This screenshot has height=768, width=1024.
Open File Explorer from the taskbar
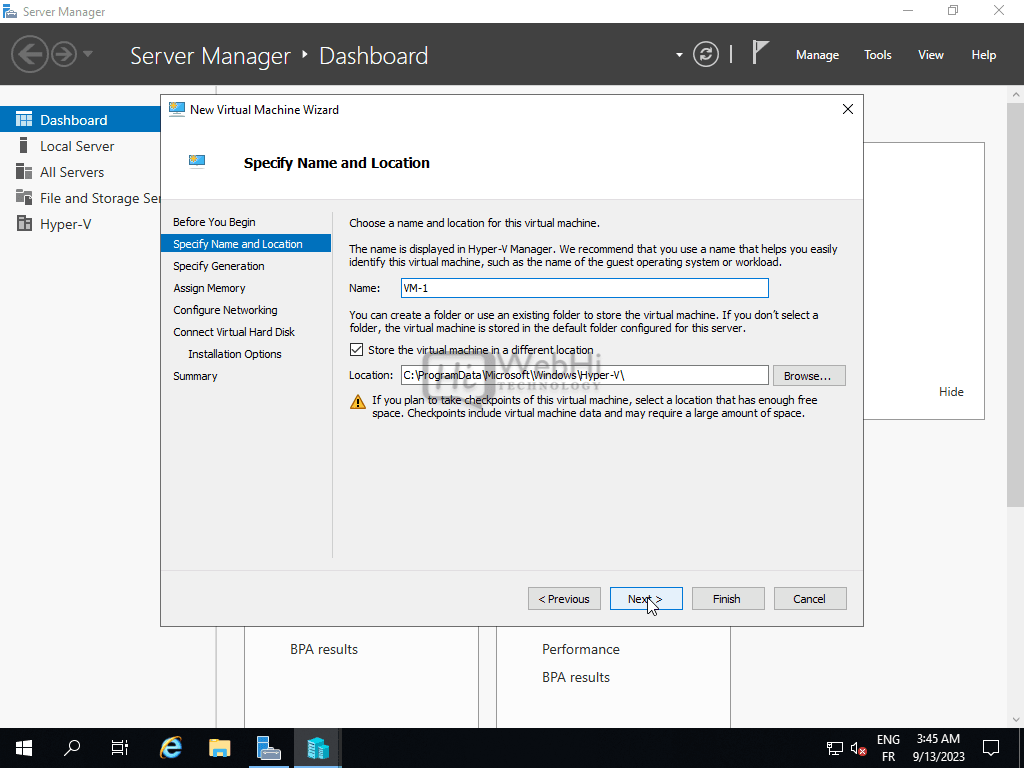tap(219, 748)
